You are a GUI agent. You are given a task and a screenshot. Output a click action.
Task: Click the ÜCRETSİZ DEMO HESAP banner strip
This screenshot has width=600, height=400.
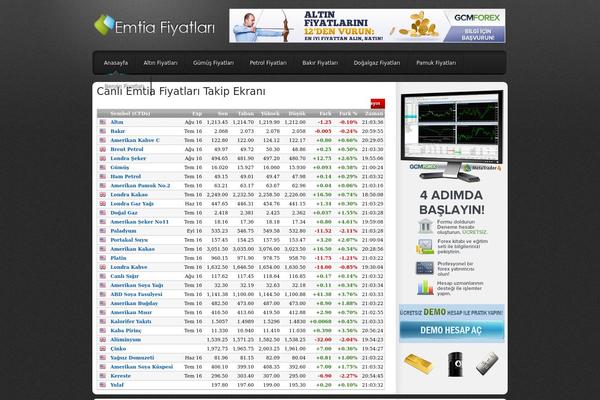pyautogui.click(x=452, y=312)
